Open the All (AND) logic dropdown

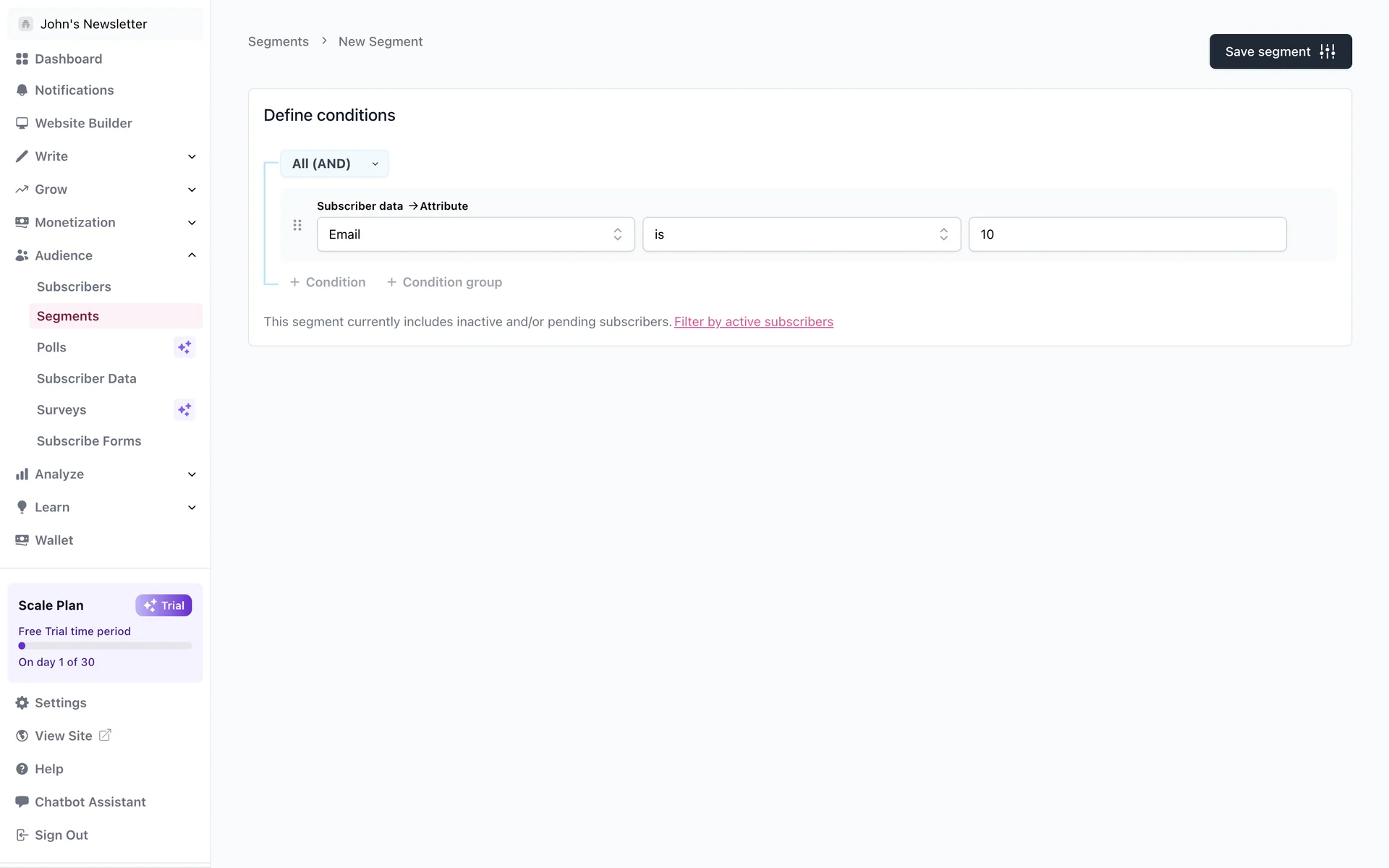point(334,163)
